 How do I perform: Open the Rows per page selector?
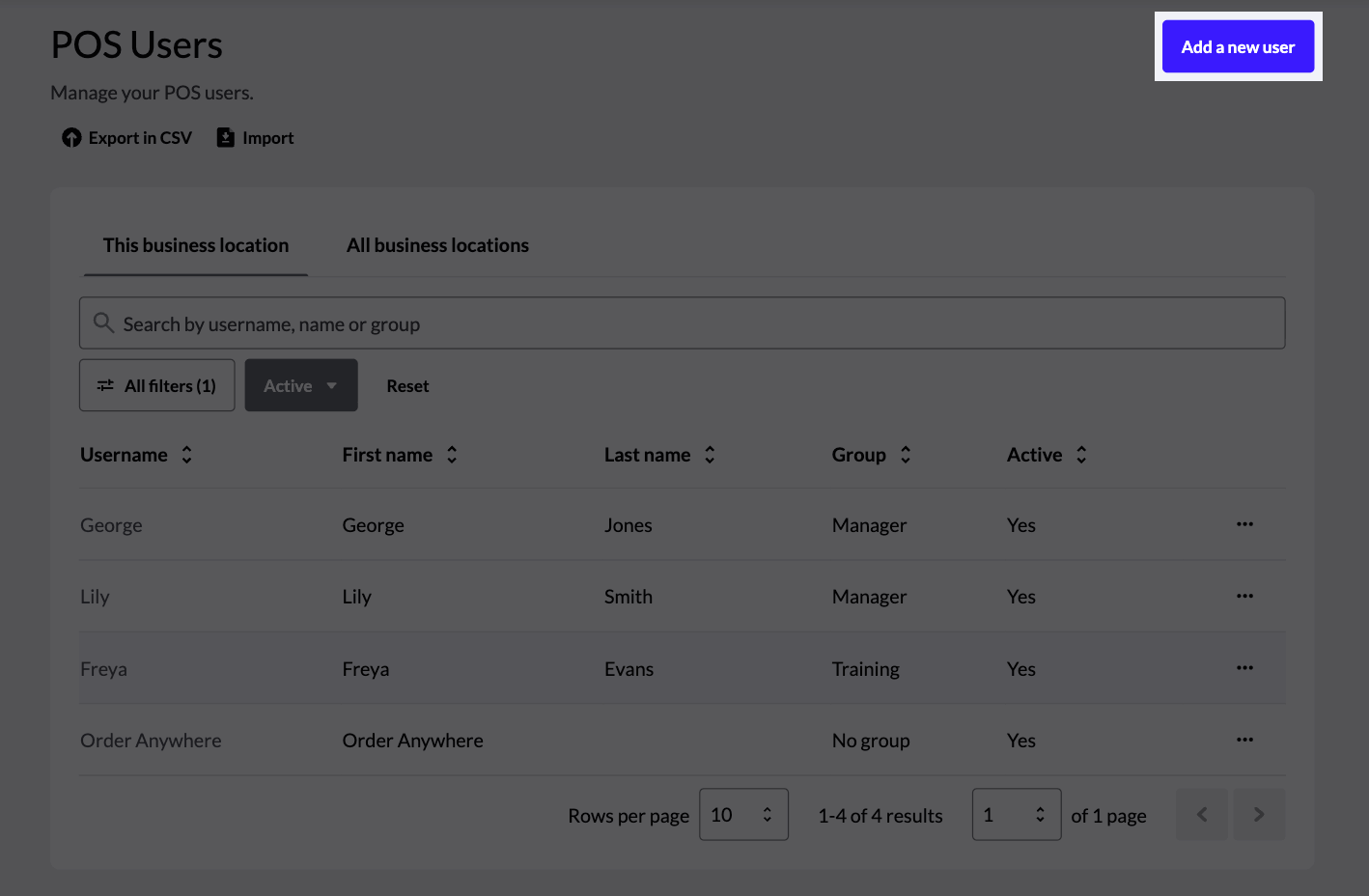coord(743,815)
